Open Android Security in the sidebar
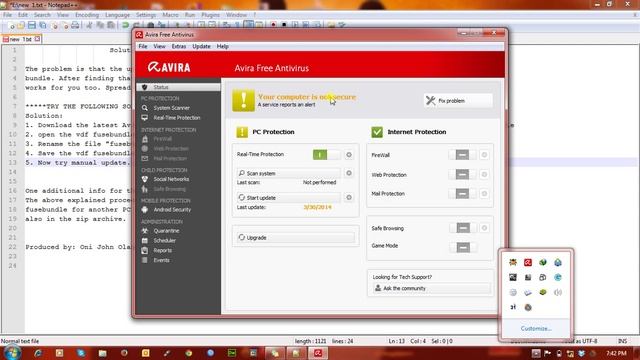Image resolution: width=640 pixels, height=360 pixels. 172,209
